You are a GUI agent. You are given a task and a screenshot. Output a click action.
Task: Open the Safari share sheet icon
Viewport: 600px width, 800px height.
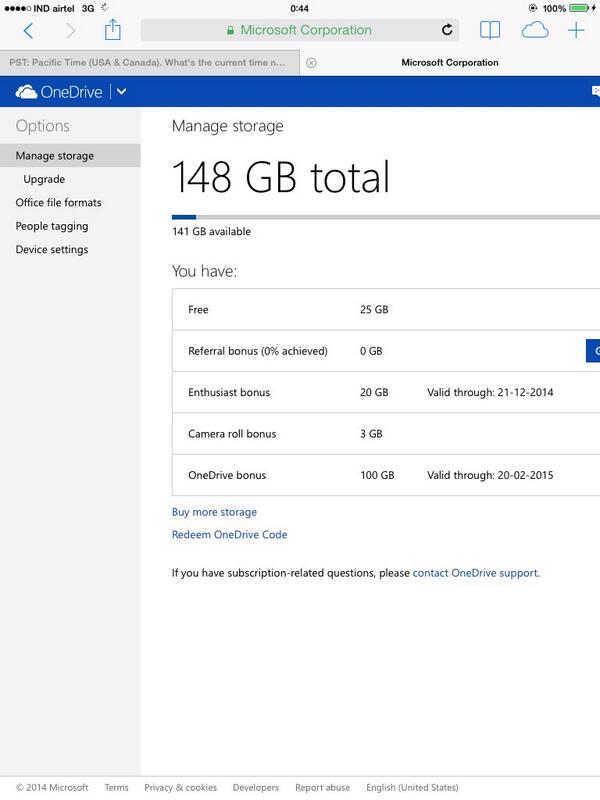tap(113, 30)
